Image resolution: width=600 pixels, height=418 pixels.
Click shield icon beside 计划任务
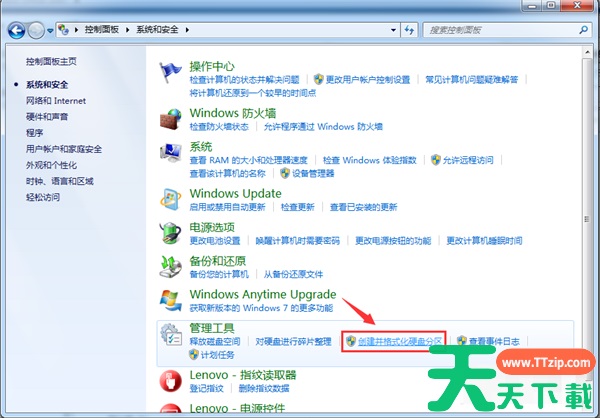tap(194, 354)
